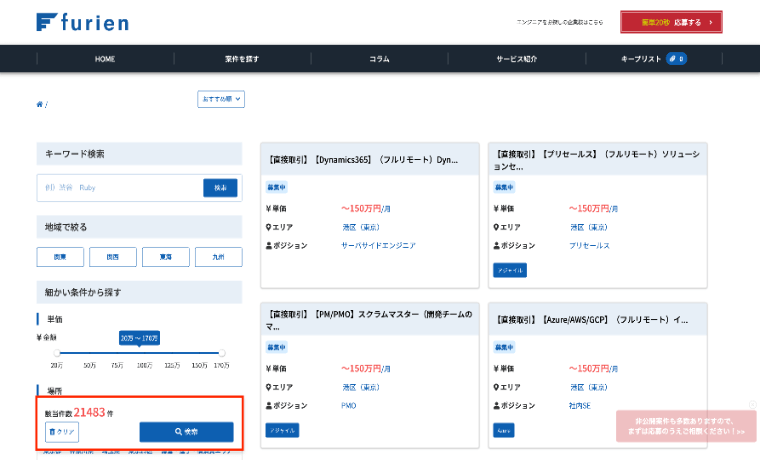Click 港区(東京) in the Azure/AWS/GCP card
The width and height of the screenshot is (760, 460).
point(589,387)
